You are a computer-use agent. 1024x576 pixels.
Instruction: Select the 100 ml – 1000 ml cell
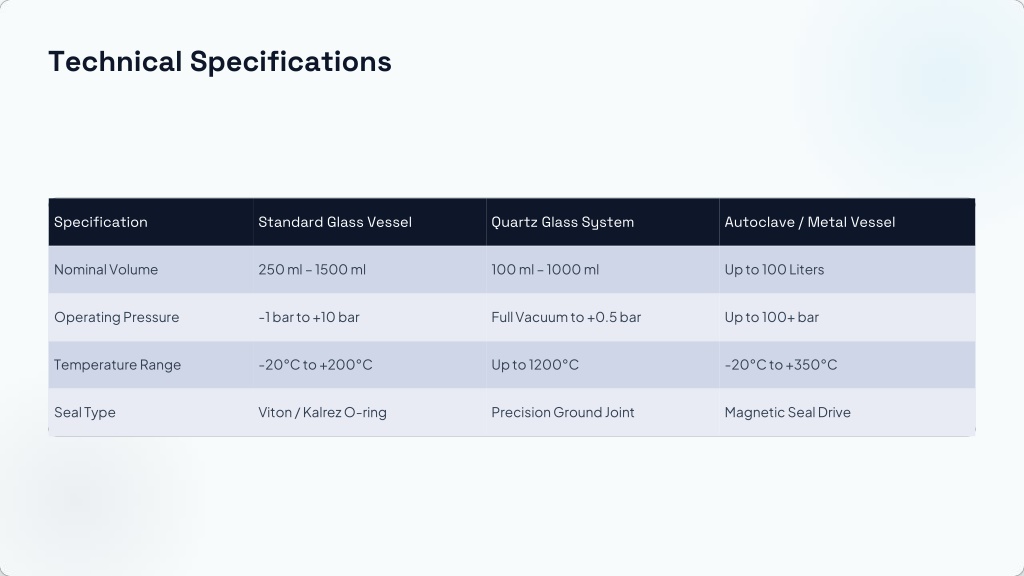point(603,270)
